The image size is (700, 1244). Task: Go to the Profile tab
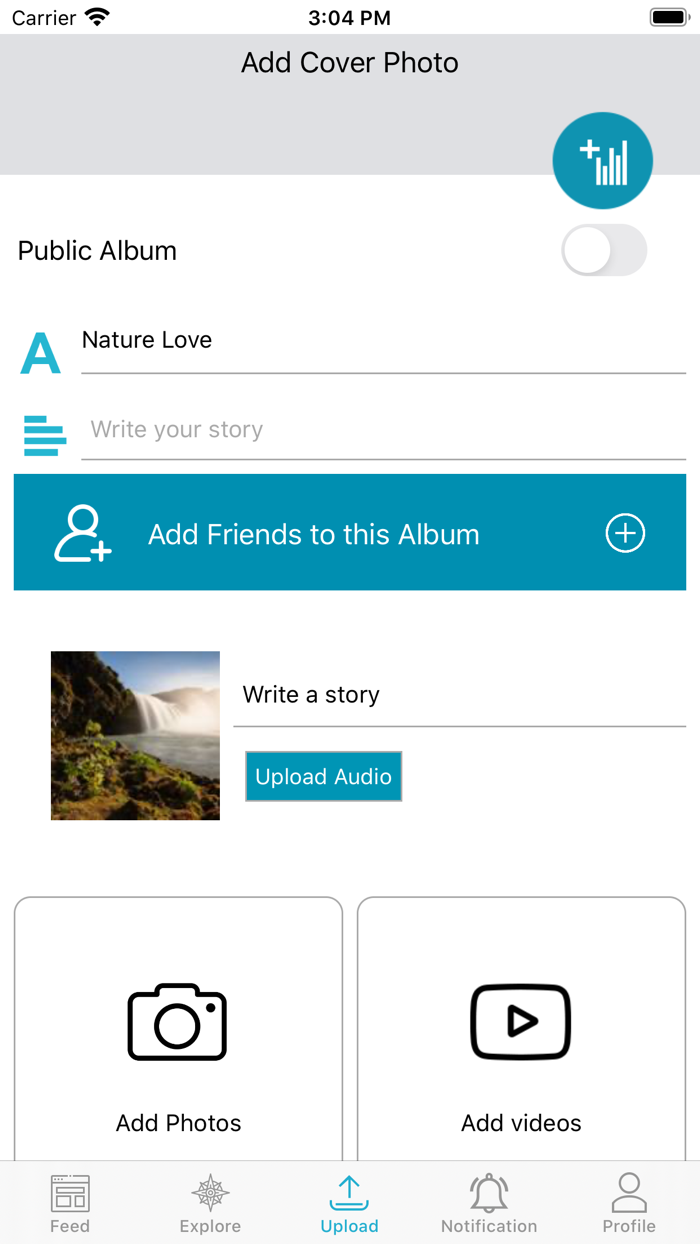(x=629, y=1204)
